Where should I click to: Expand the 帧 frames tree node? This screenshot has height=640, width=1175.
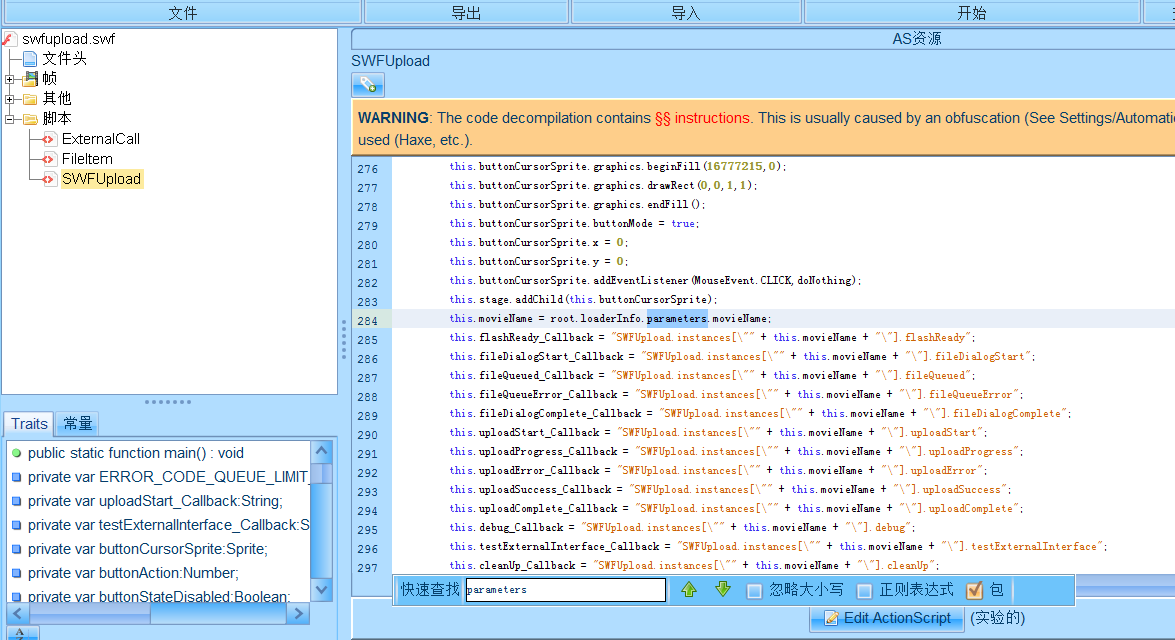tap(10, 79)
